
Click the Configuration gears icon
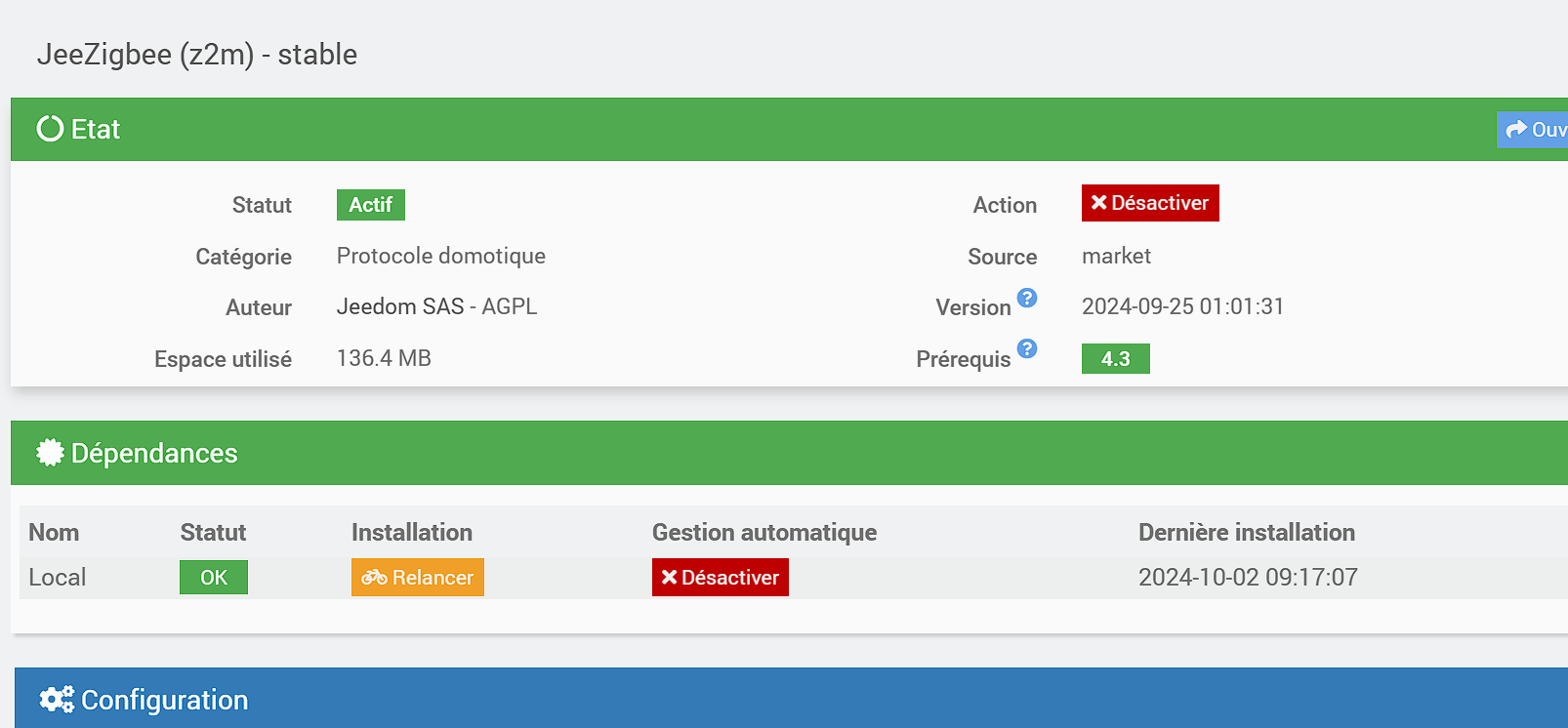[57, 699]
